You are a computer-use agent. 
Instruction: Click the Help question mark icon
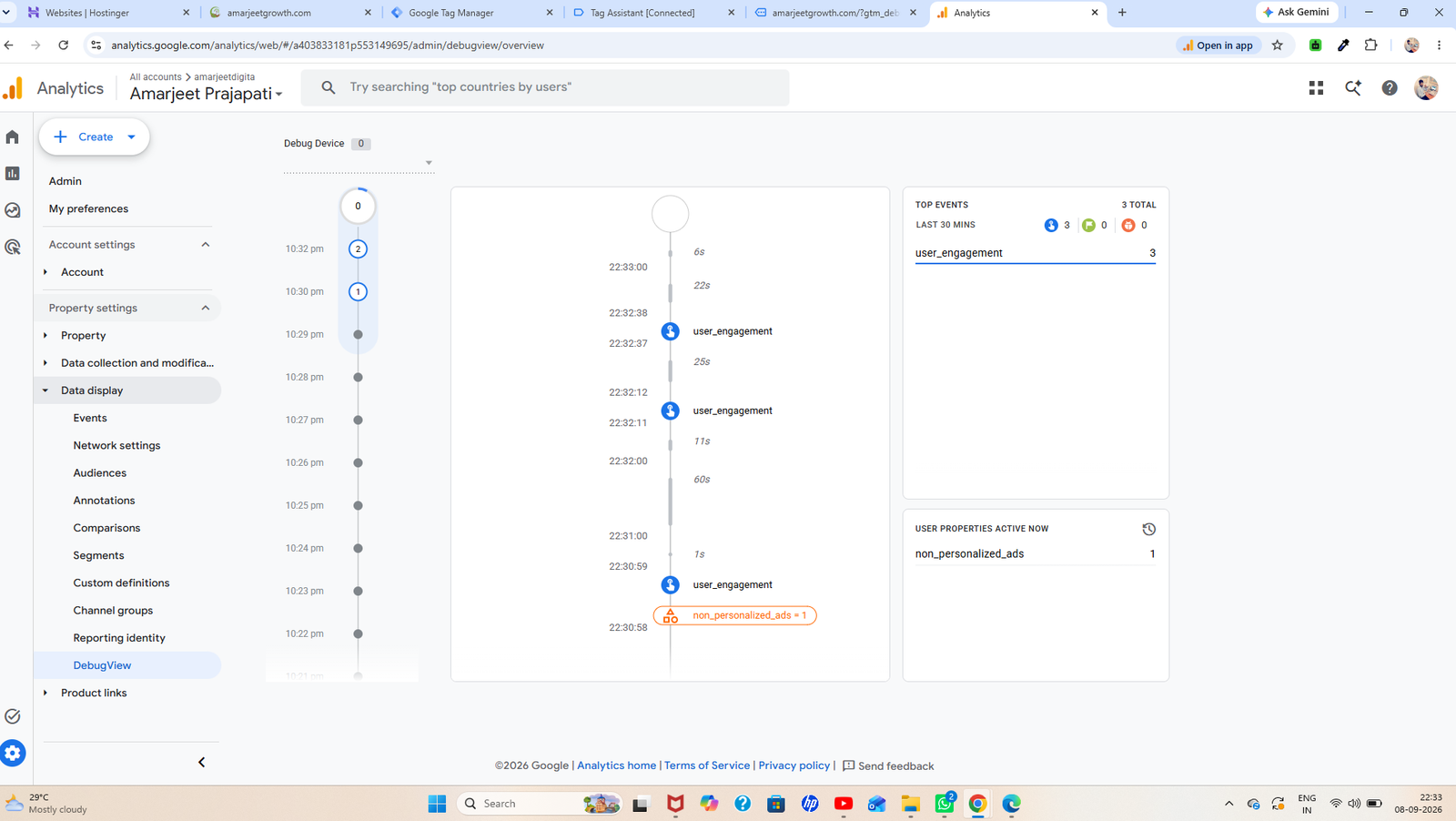coord(1390,87)
